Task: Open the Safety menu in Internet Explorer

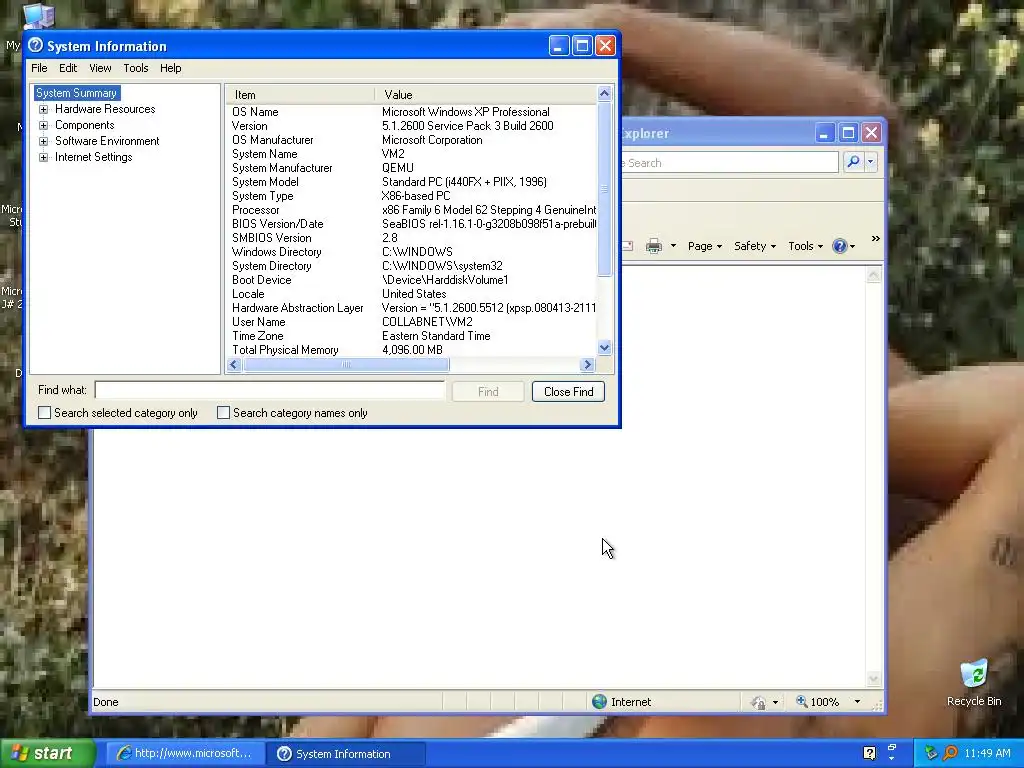Action: tap(755, 246)
